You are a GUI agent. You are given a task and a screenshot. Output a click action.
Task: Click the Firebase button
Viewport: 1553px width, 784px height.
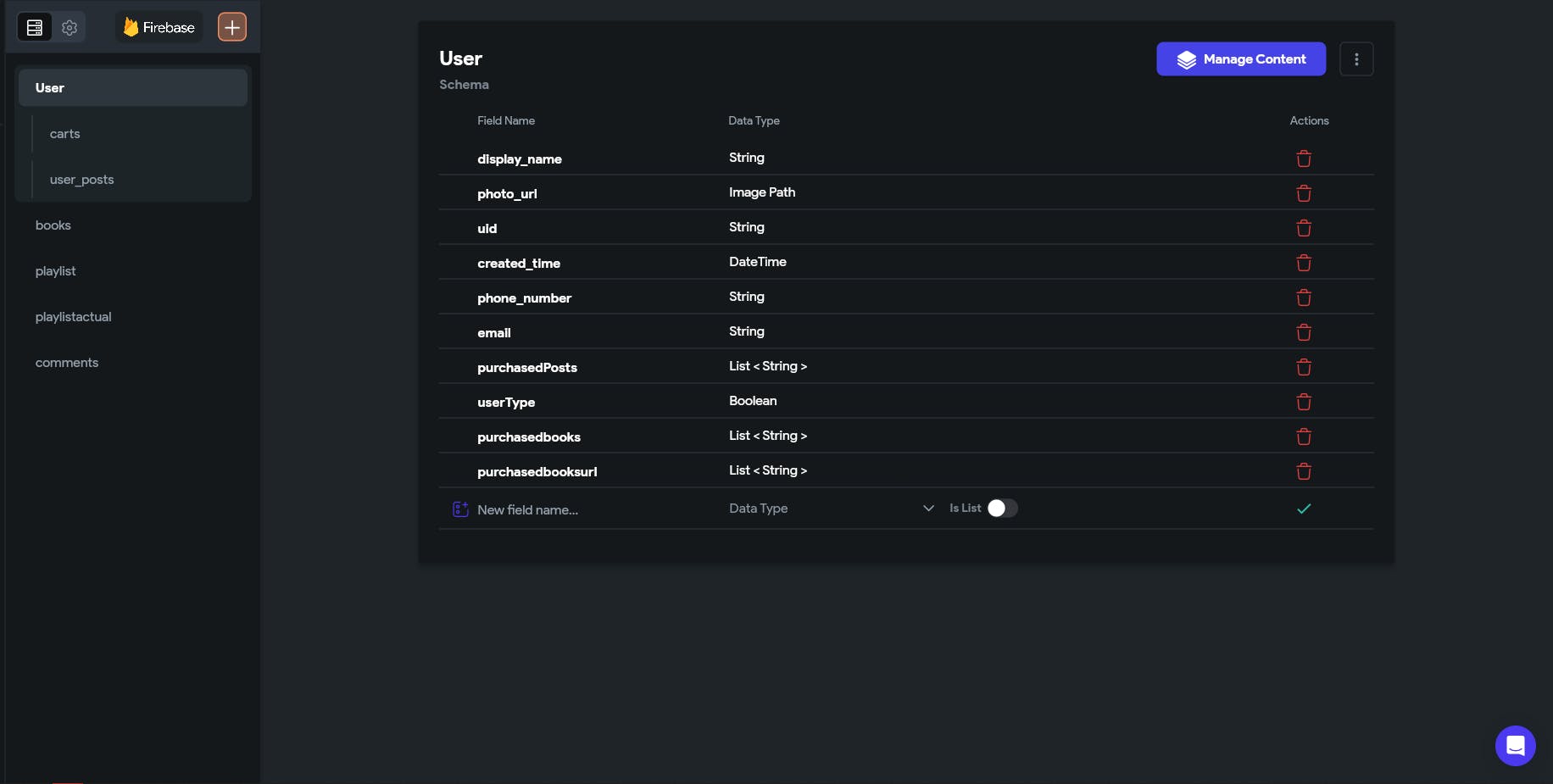tap(159, 28)
